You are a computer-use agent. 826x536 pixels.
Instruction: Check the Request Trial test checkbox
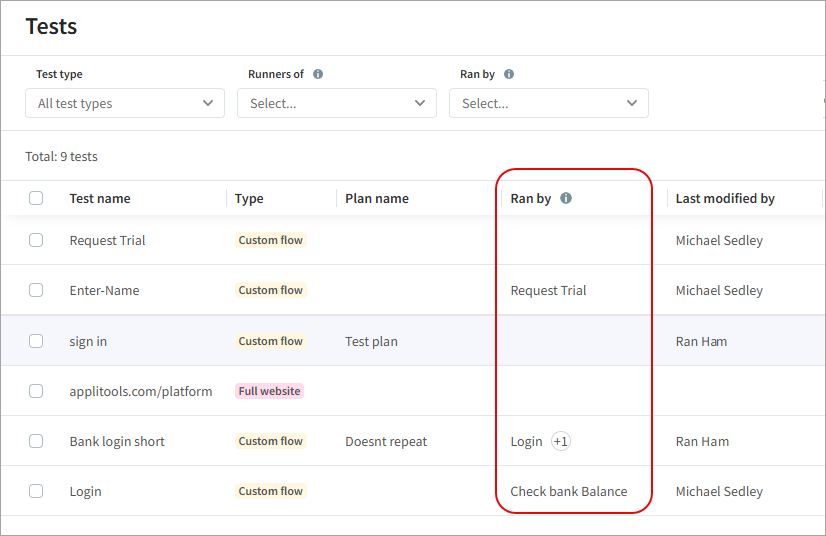pos(36,240)
